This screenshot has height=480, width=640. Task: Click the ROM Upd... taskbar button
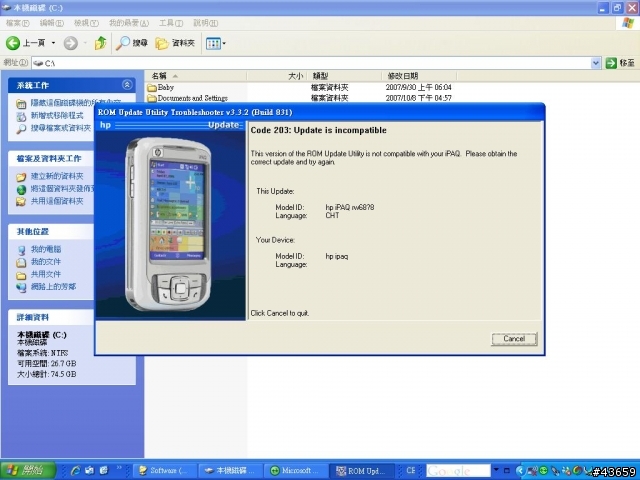point(362,471)
